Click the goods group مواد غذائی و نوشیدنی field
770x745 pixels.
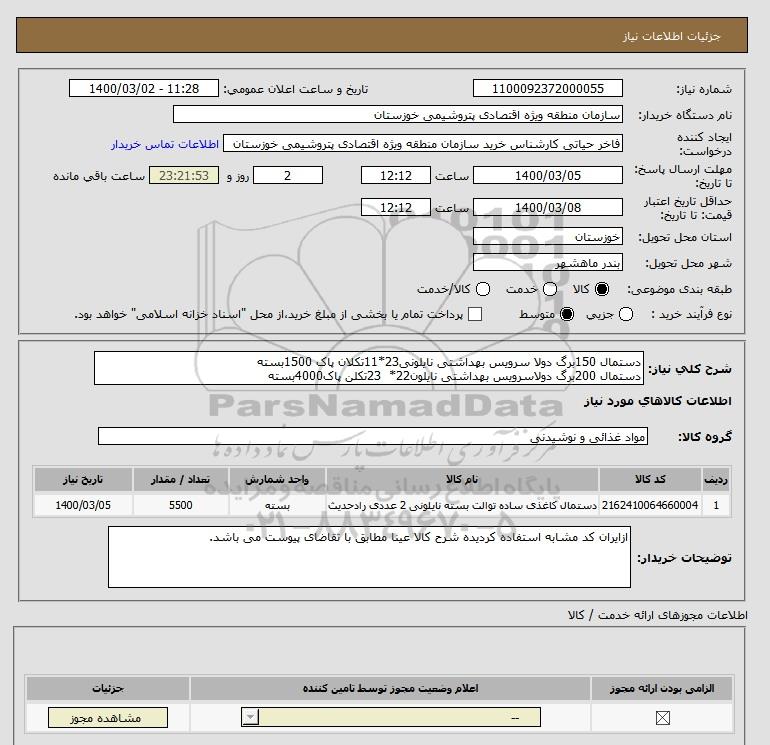coord(373,436)
